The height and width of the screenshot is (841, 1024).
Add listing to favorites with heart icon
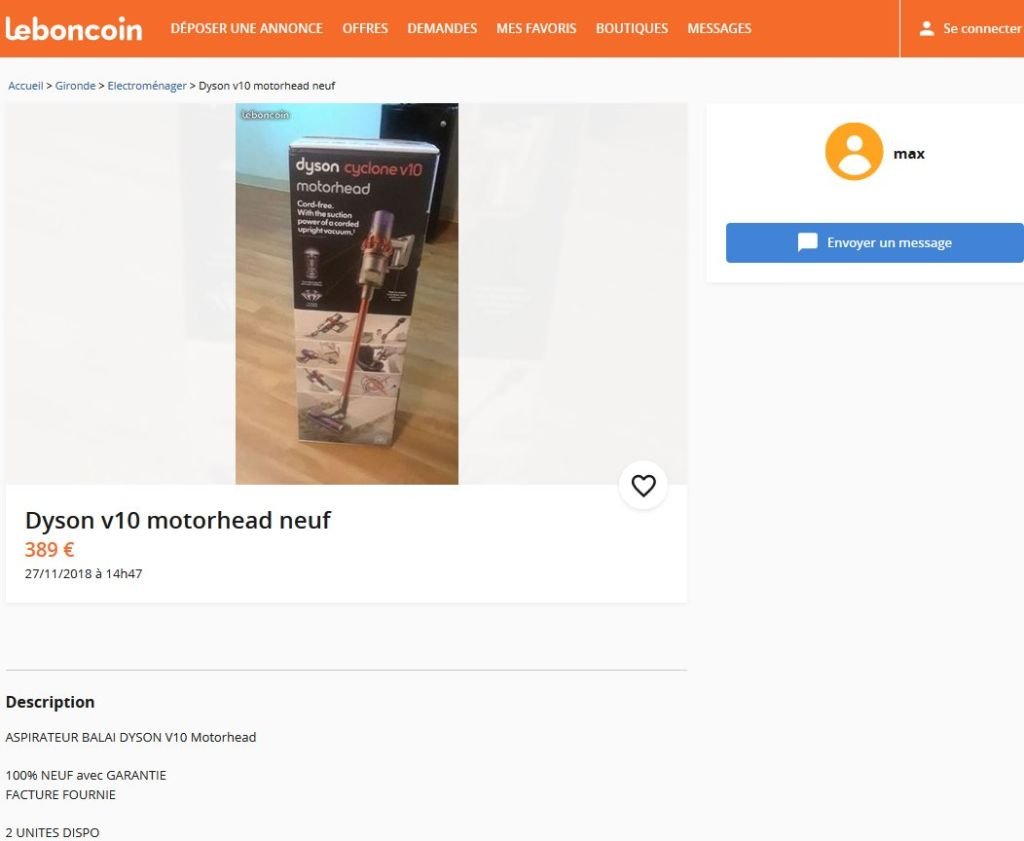click(643, 485)
